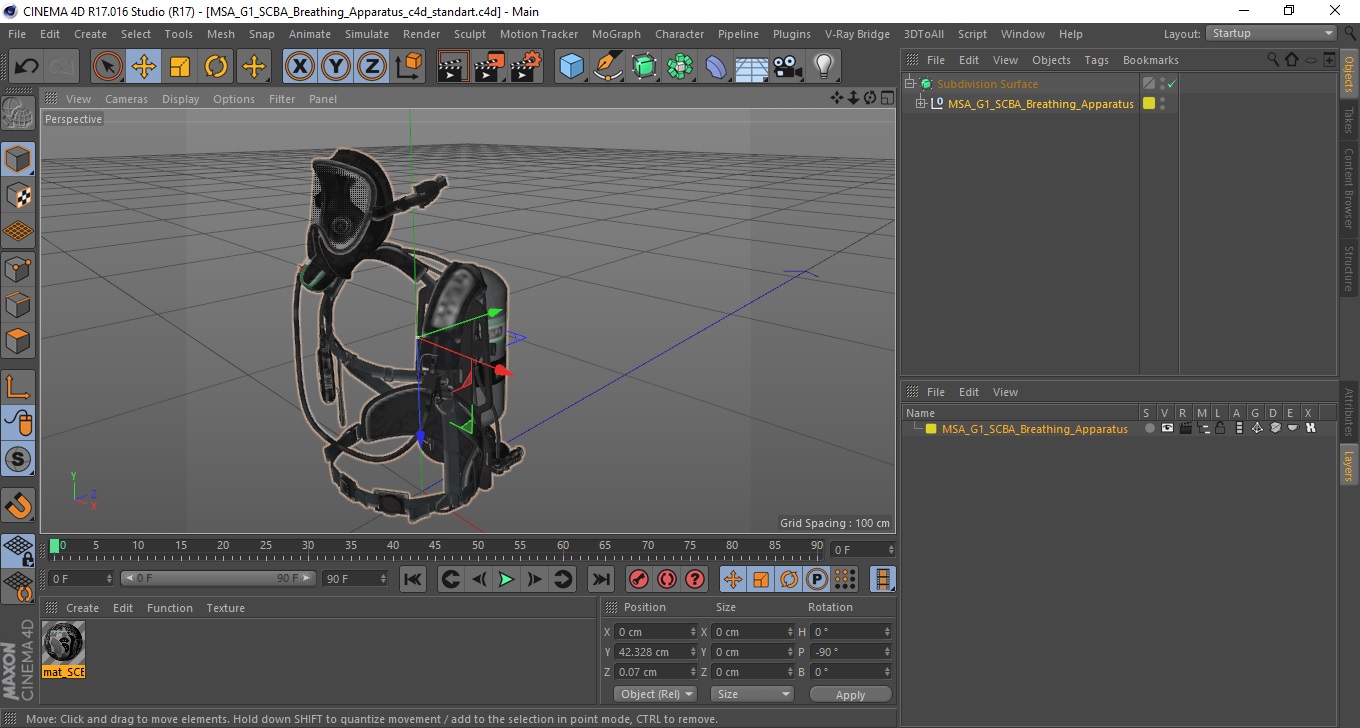Toggle the layer's Solo dot

click(1149, 428)
